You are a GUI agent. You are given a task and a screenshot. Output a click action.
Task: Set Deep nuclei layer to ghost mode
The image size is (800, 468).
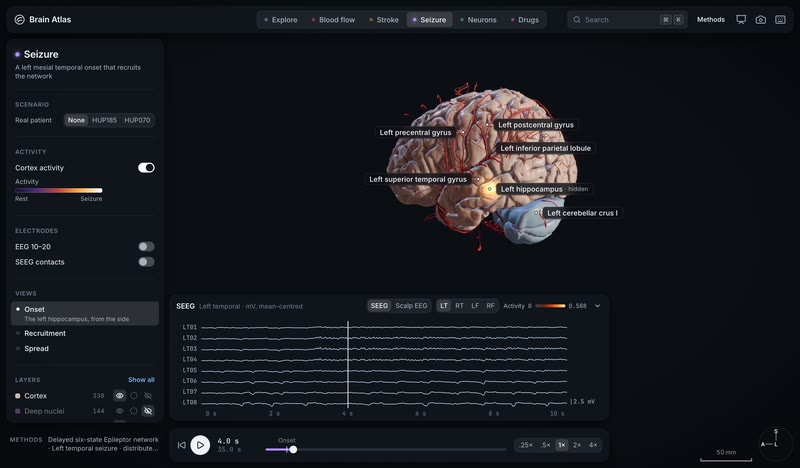pos(134,411)
